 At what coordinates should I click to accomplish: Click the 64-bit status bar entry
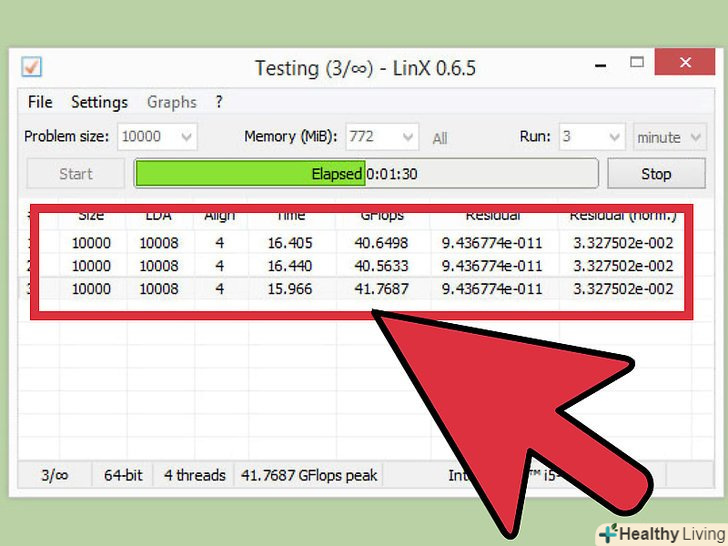[x=123, y=475]
